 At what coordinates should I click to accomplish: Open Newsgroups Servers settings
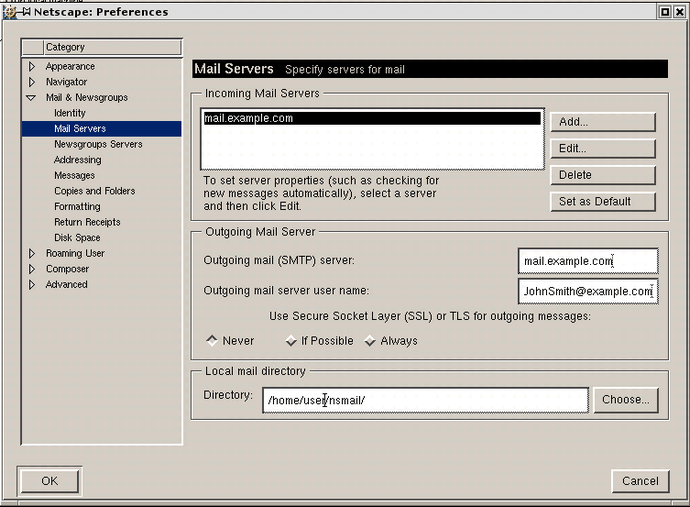(x=98, y=144)
